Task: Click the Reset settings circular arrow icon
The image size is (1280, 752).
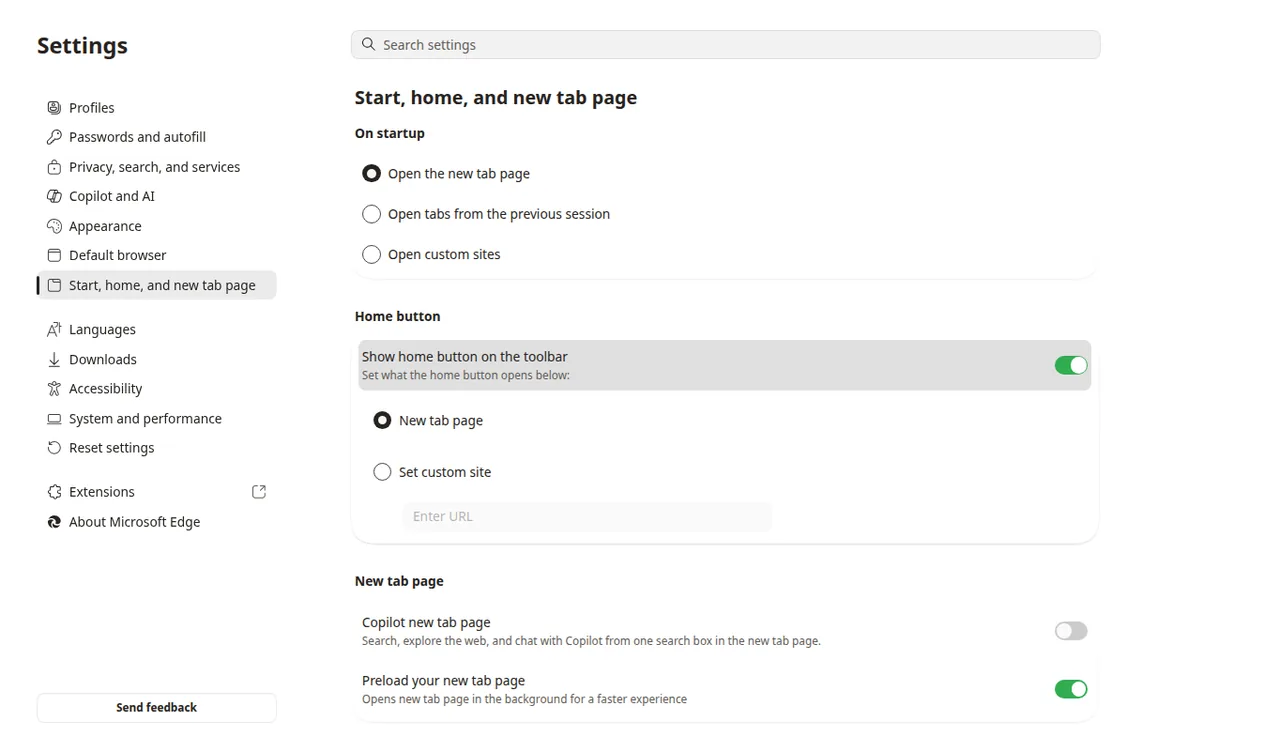Action: [54, 448]
